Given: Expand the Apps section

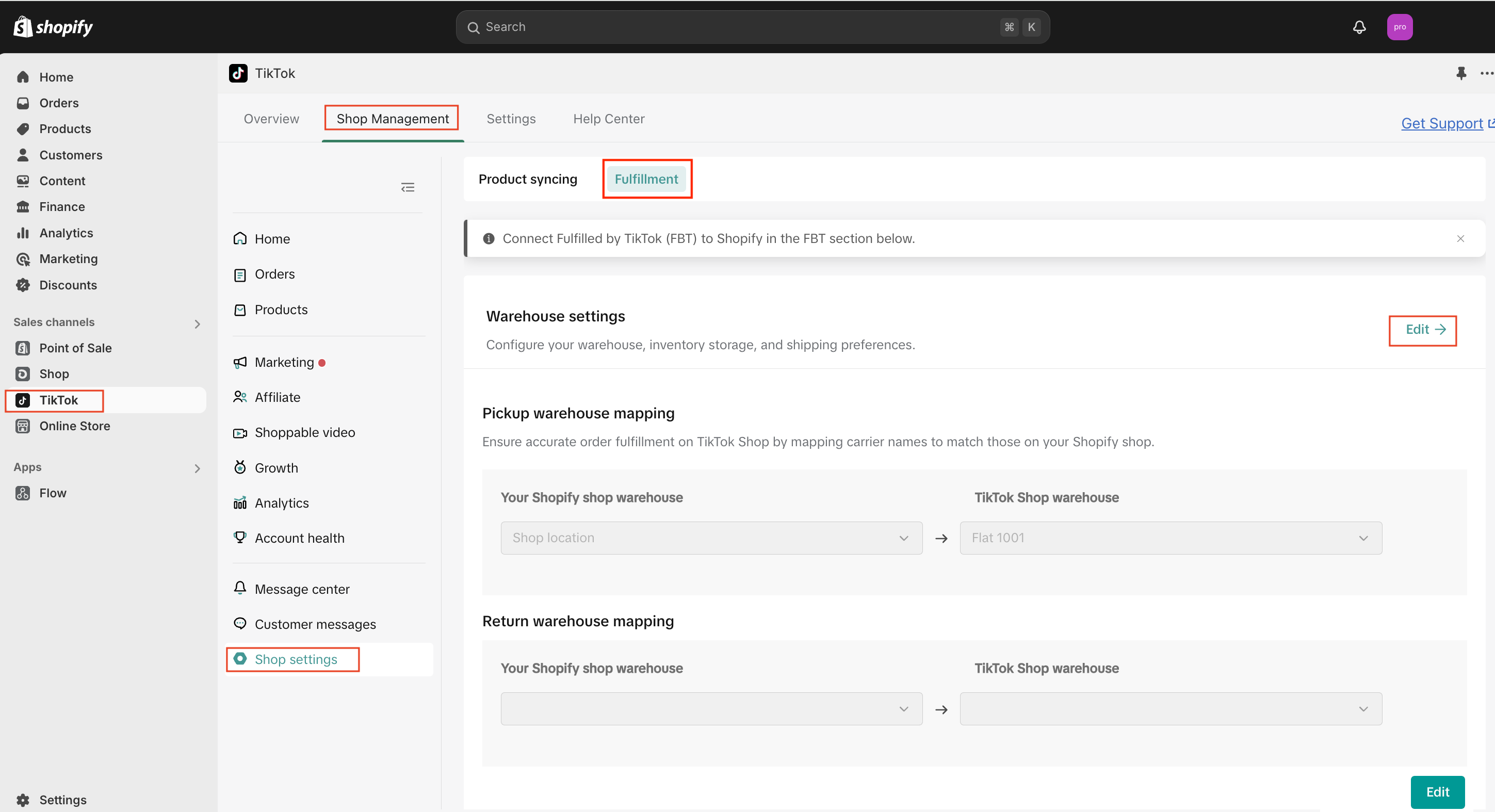Looking at the screenshot, I should tap(197, 468).
